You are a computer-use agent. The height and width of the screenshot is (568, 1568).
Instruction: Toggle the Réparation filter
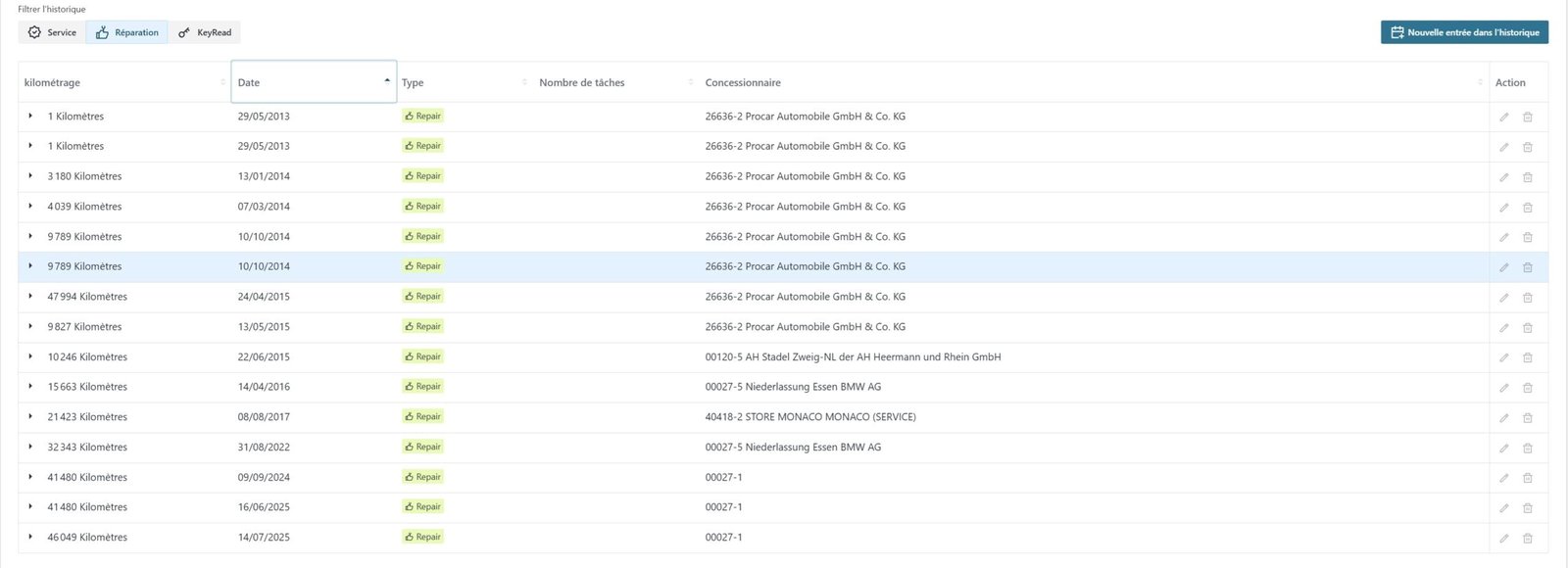[x=127, y=32]
